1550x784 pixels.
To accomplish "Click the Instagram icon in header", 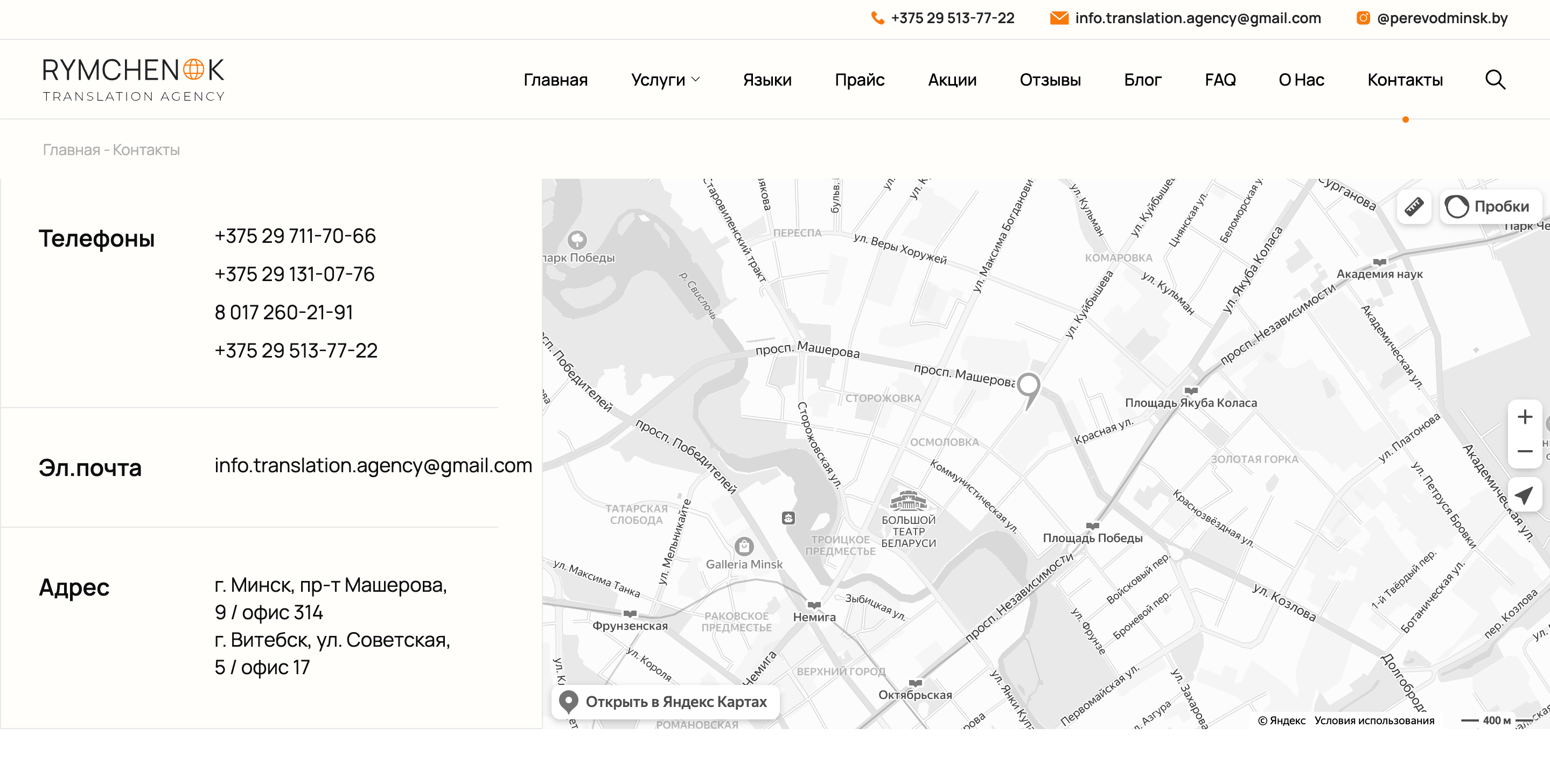I will coord(1363,18).
